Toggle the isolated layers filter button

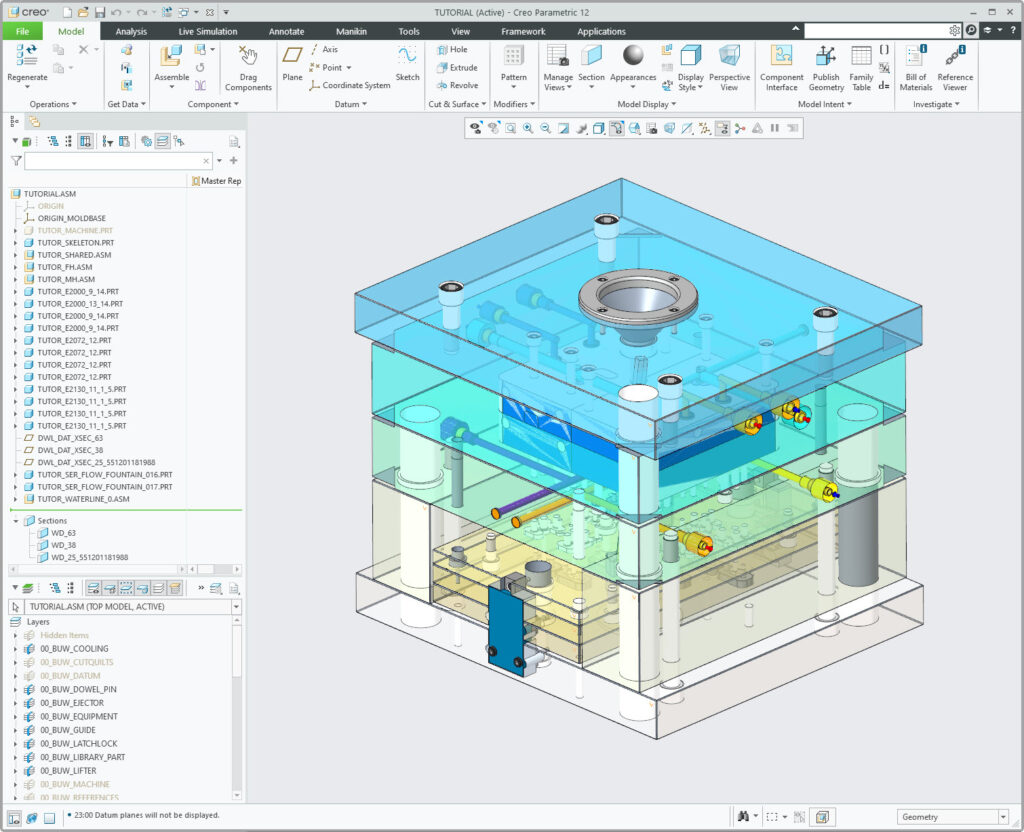click(125, 588)
